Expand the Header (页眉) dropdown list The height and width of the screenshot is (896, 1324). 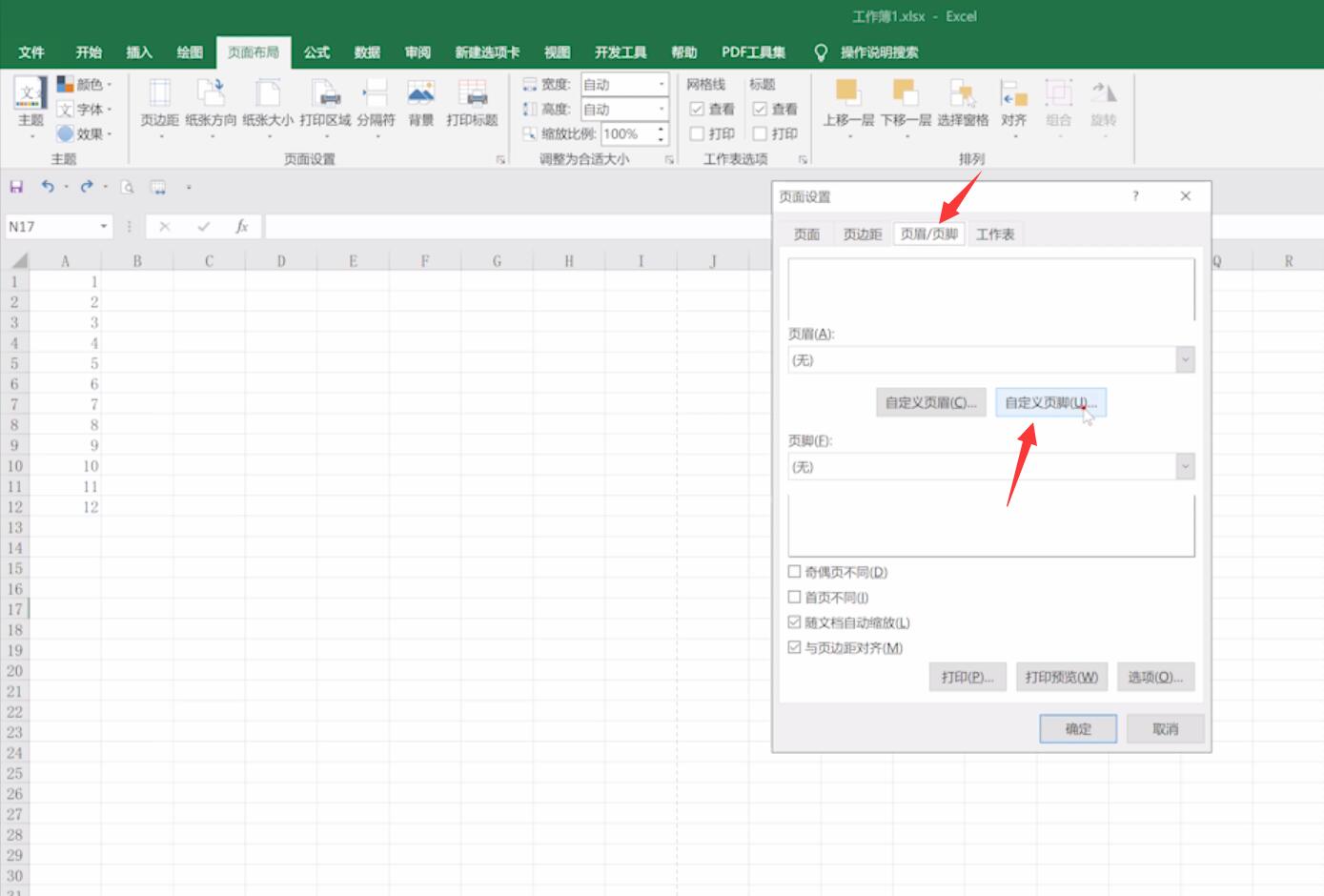click(x=1186, y=360)
